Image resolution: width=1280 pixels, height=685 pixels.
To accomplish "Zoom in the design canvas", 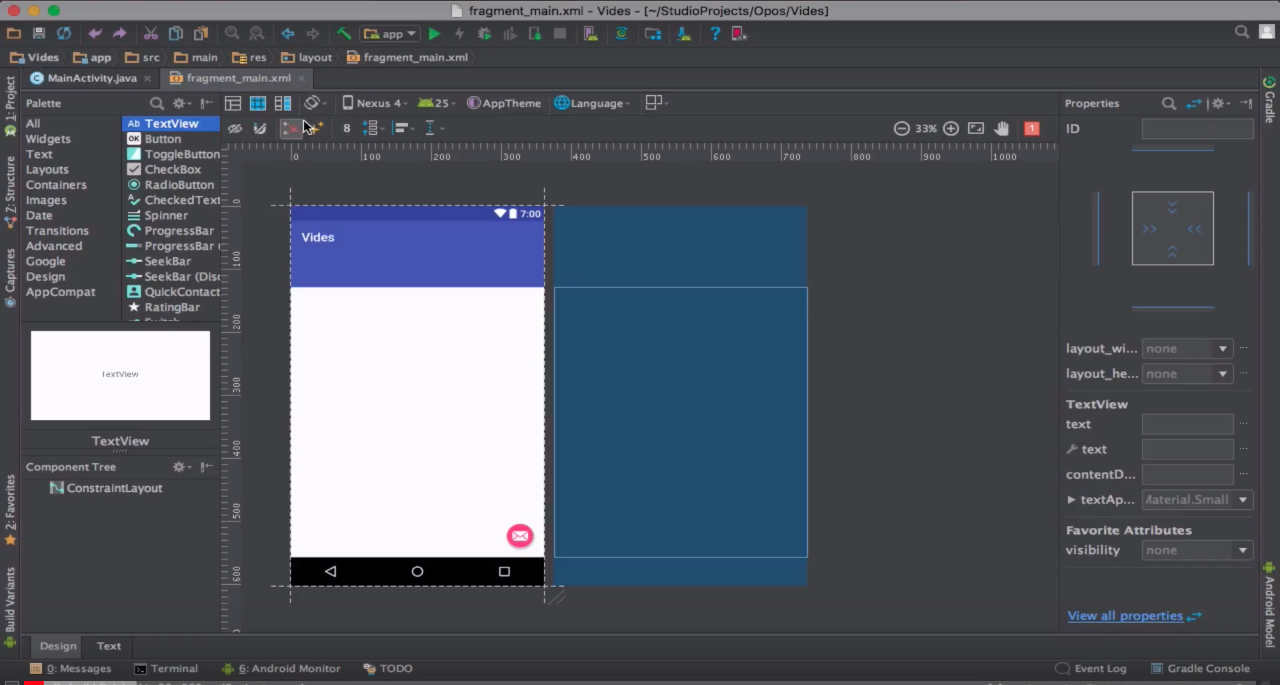I will point(951,129).
